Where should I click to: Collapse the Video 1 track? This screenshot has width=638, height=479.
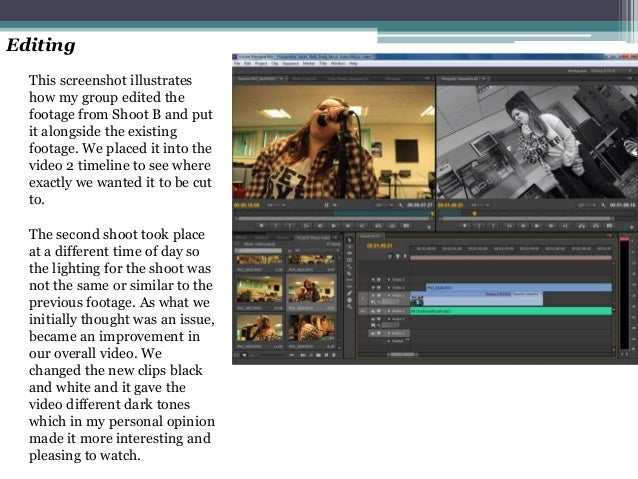click(x=389, y=295)
